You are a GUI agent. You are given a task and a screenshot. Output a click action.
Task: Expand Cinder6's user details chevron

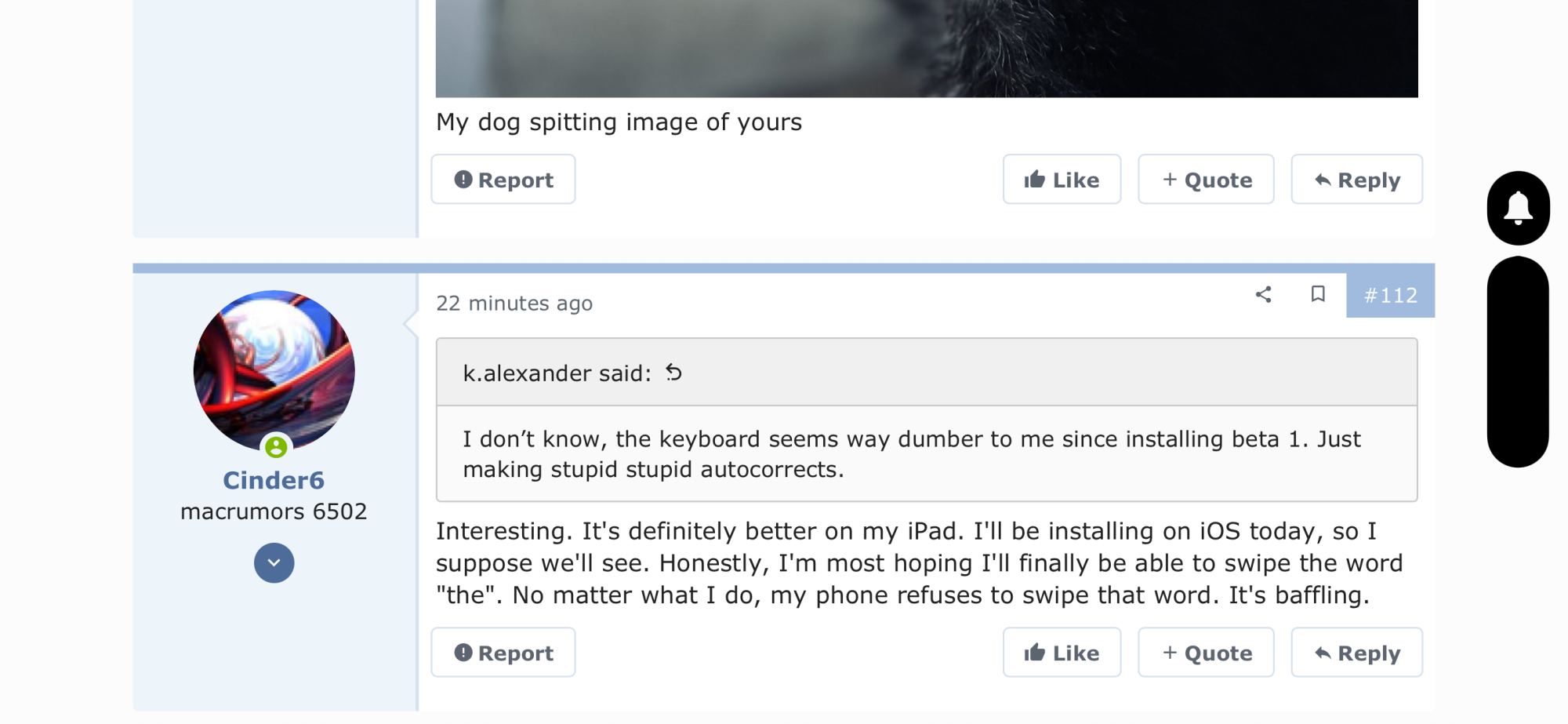274,563
